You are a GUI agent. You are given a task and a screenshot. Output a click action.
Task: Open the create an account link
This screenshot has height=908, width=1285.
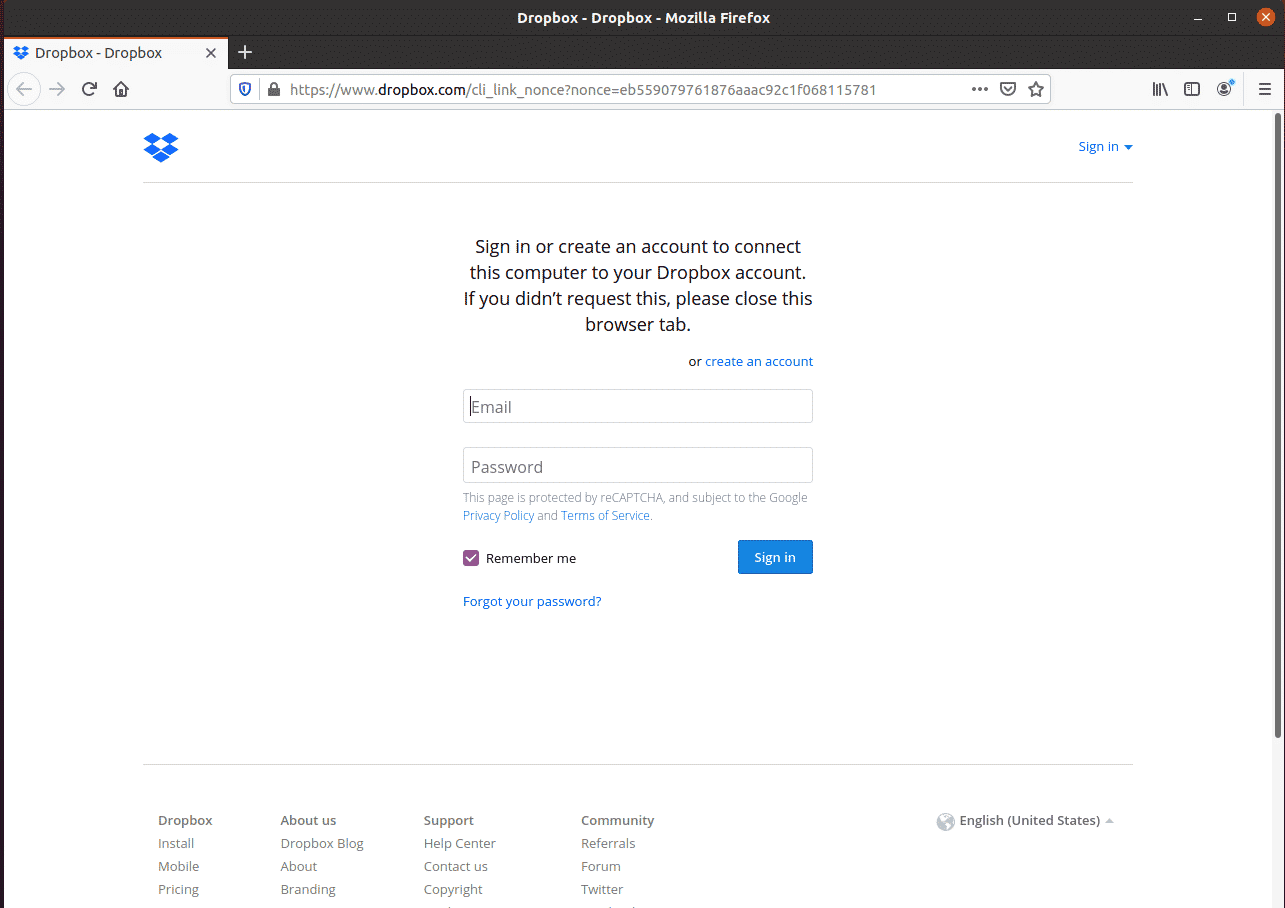759,362
